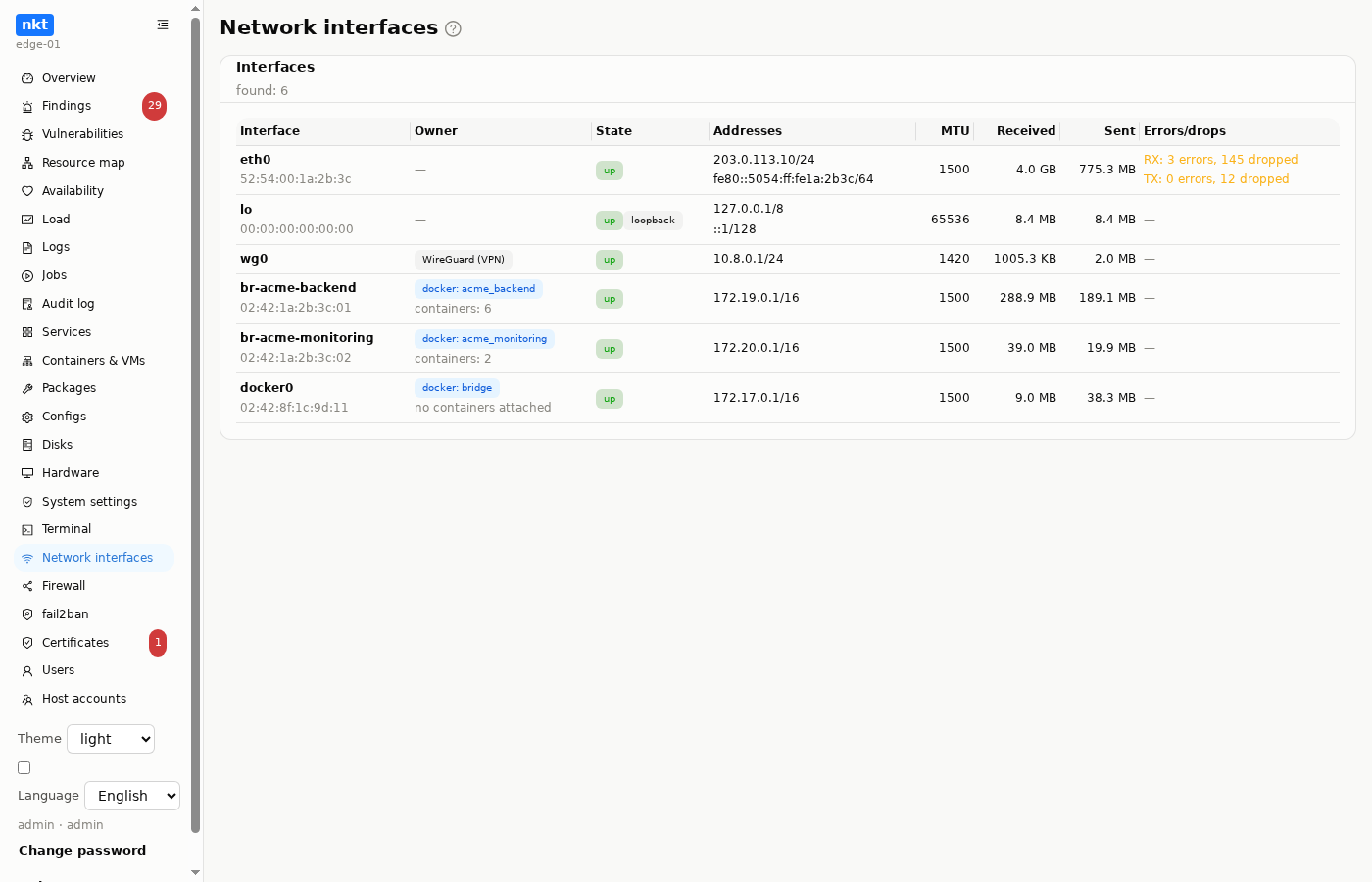Click the loopback state tag

pos(653,220)
